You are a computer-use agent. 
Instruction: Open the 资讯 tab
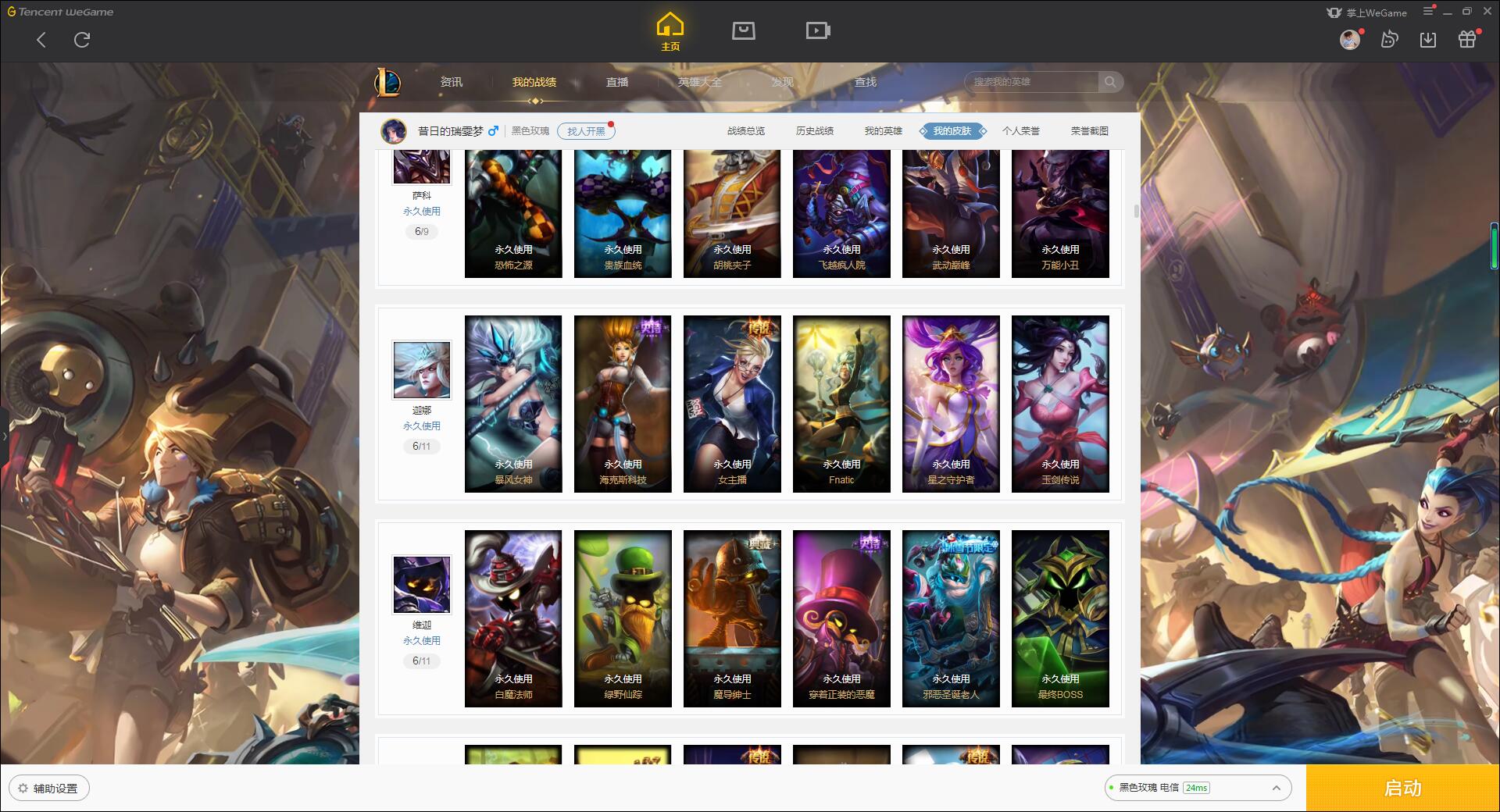pyautogui.click(x=451, y=82)
